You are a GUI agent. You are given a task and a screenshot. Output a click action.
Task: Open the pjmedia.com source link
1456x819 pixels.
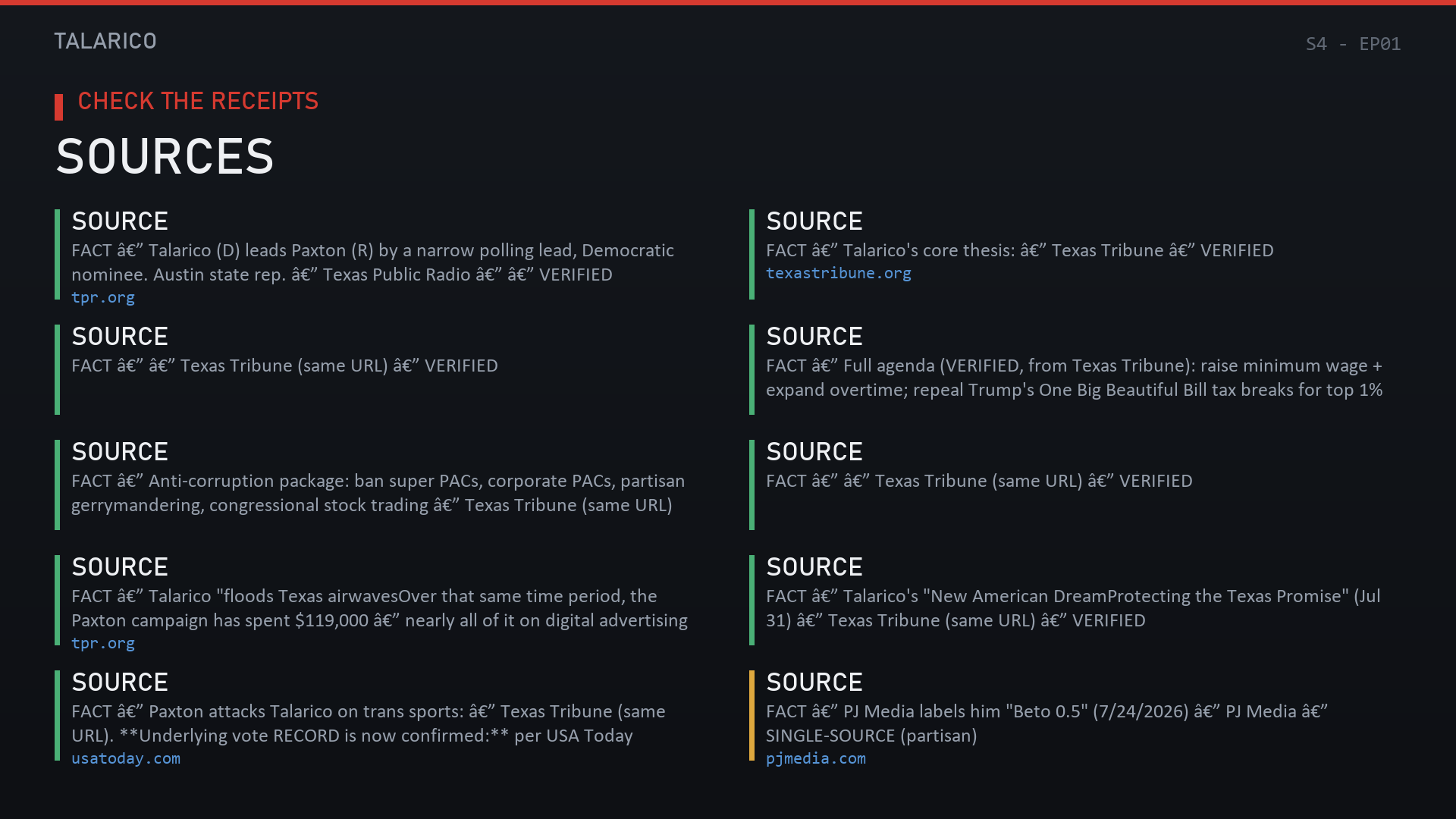tap(816, 758)
